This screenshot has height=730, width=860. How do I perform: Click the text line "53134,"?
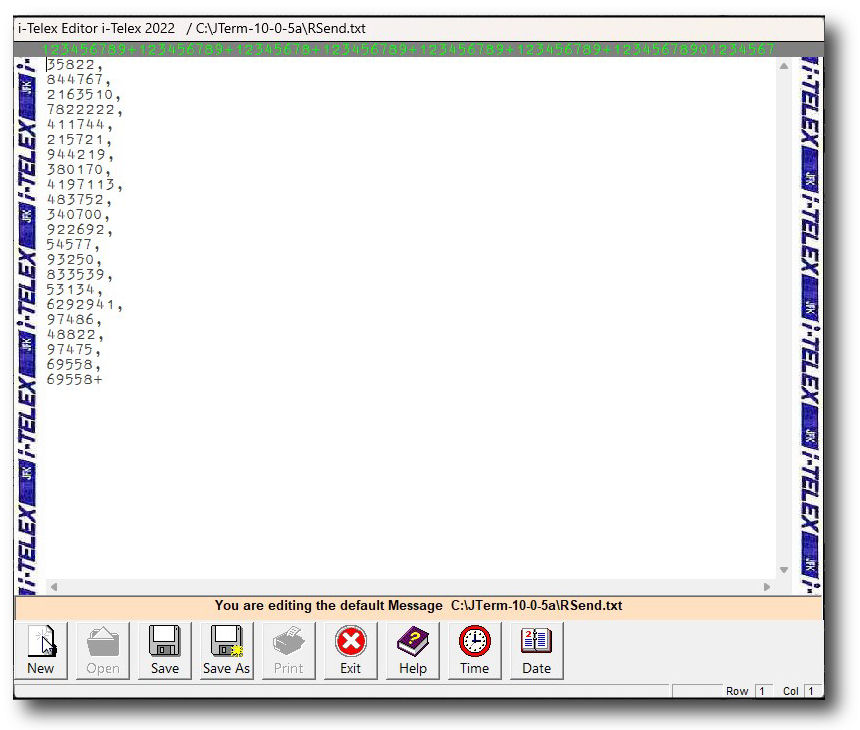point(75,290)
